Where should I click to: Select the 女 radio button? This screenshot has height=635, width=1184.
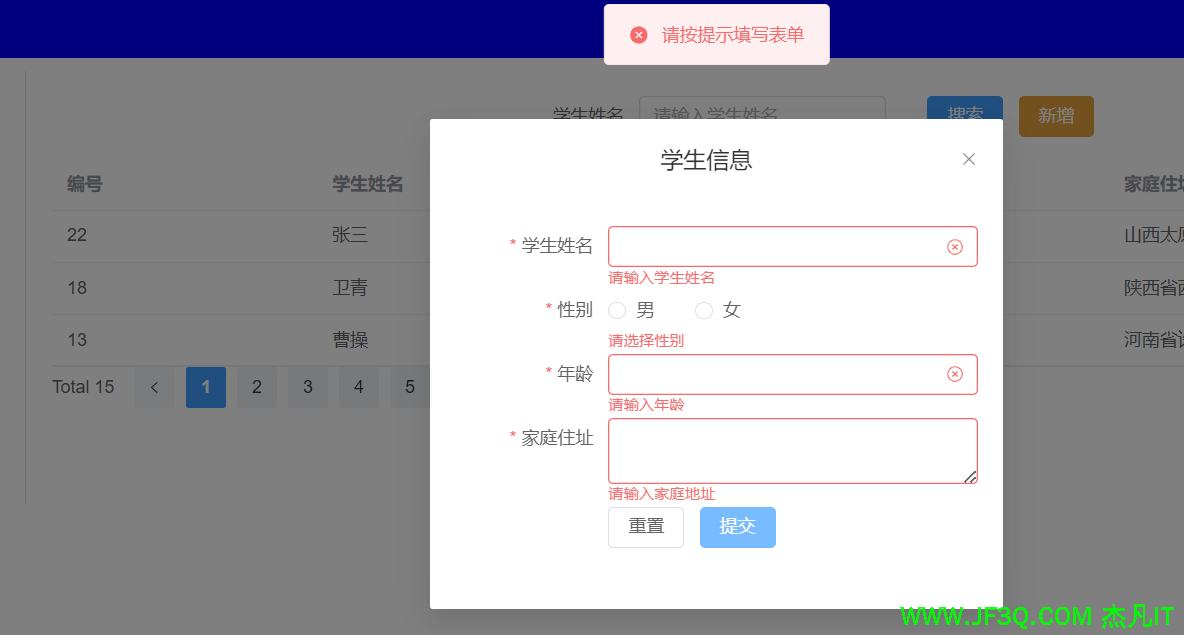coord(704,311)
